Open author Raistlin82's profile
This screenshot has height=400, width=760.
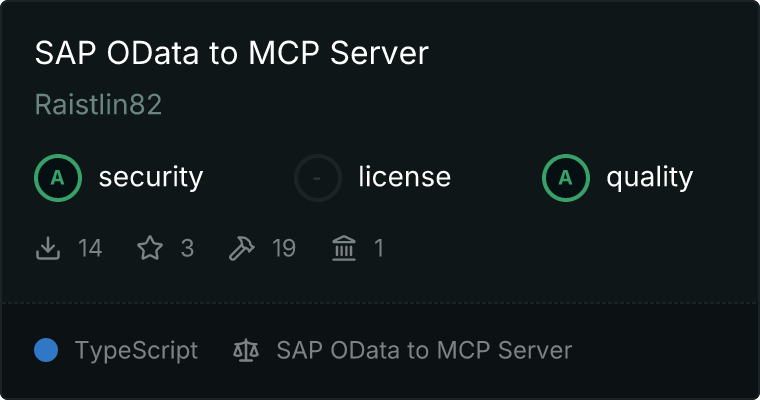tap(98, 105)
